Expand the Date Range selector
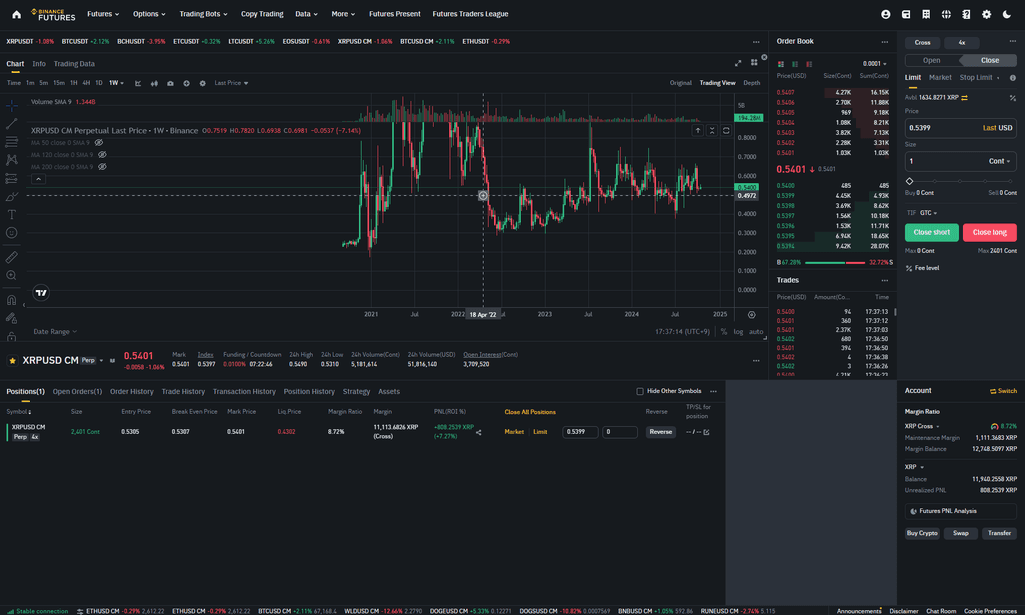The image size is (1025, 615). 55,331
